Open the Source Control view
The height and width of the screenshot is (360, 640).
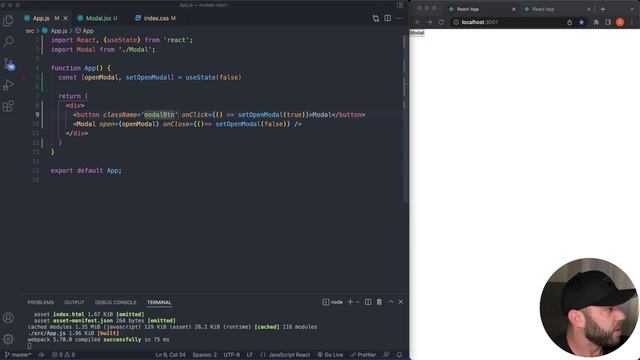point(8,64)
